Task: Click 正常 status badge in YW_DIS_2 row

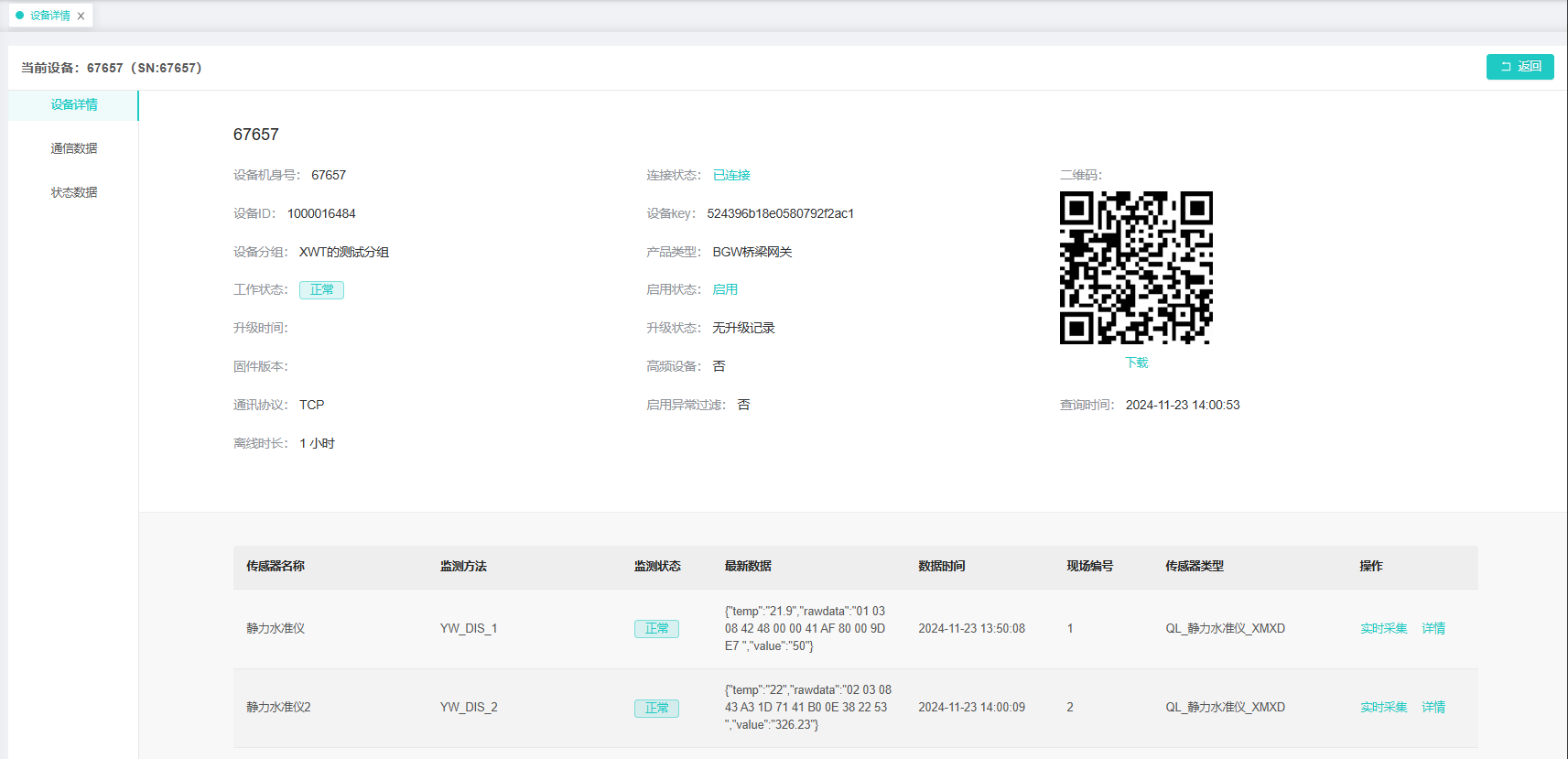Action: 656,708
